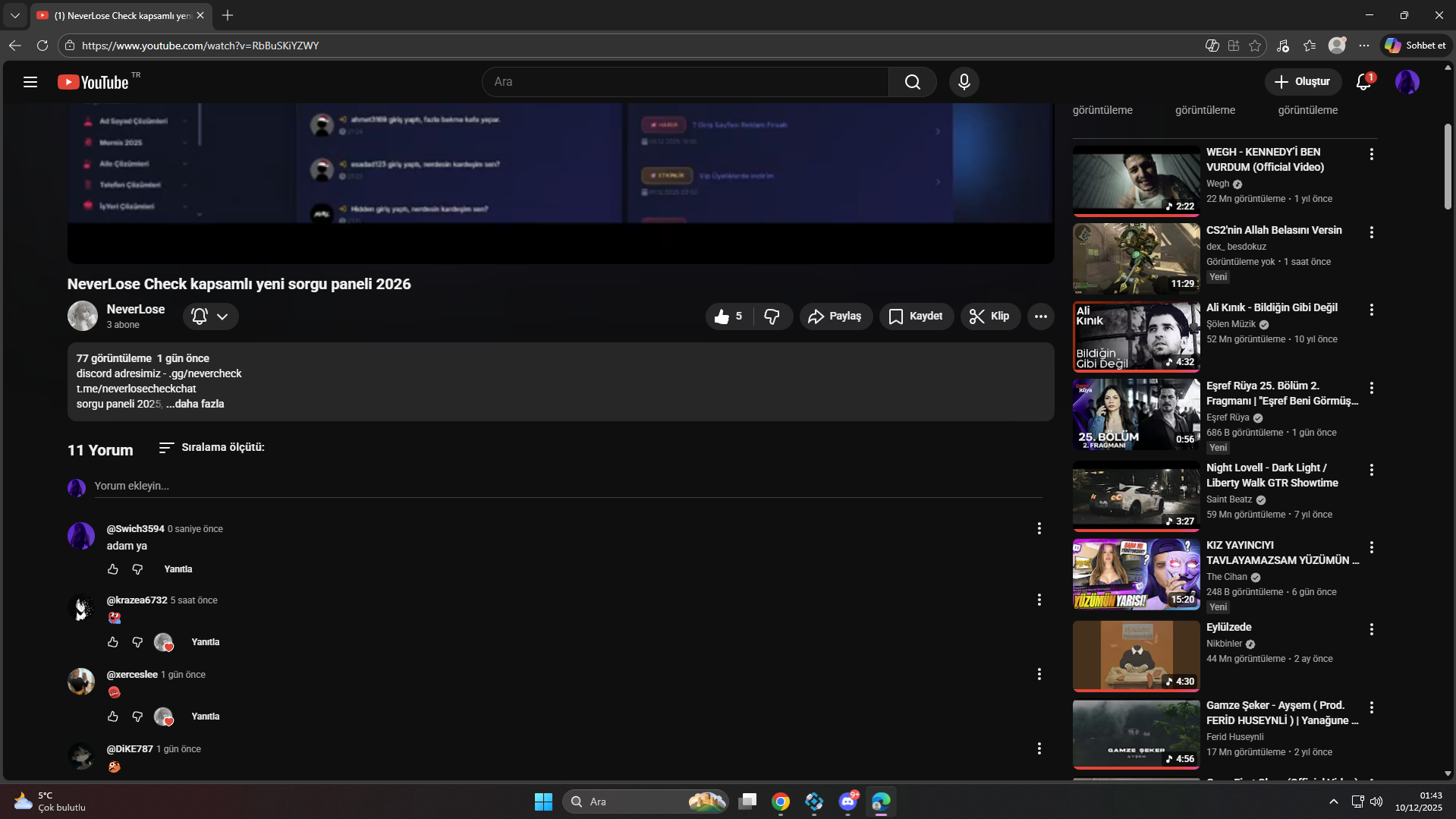The width and height of the screenshot is (1456, 819).
Task: Open the Ali Kınık video thumbnail
Action: click(1137, 336)
